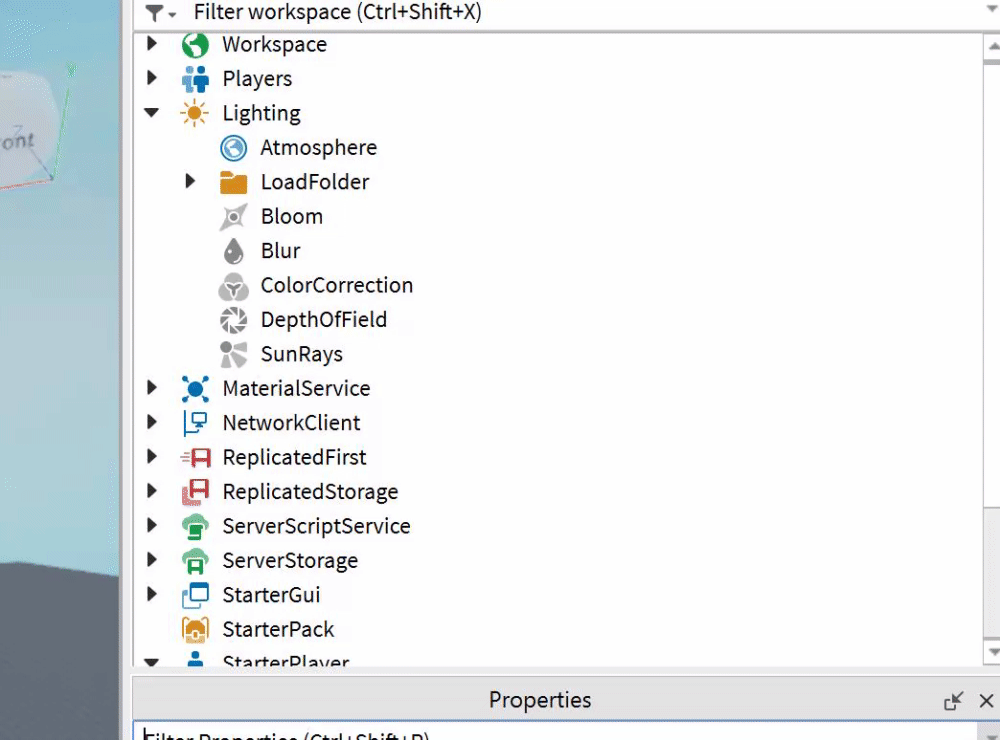Click the ServerScriptService icon

pyautogui.click(x=195, y=527)
